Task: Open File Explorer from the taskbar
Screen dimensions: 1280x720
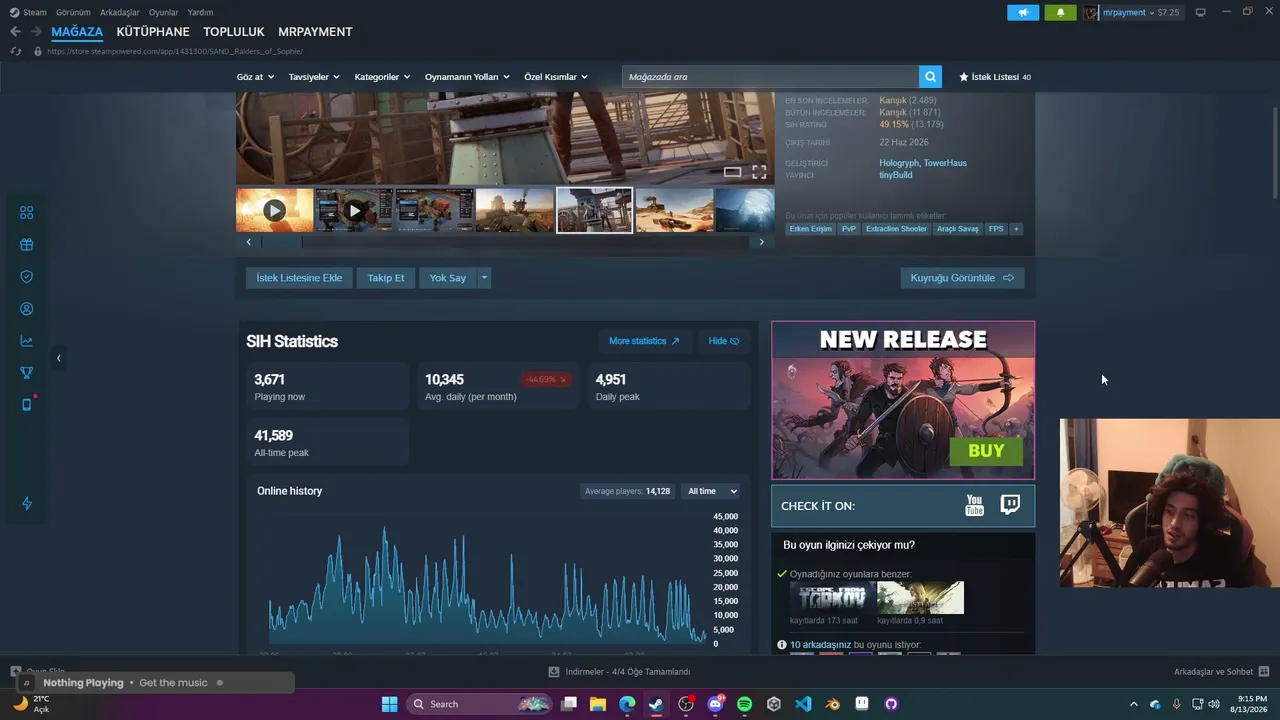Action: point(597,704)
